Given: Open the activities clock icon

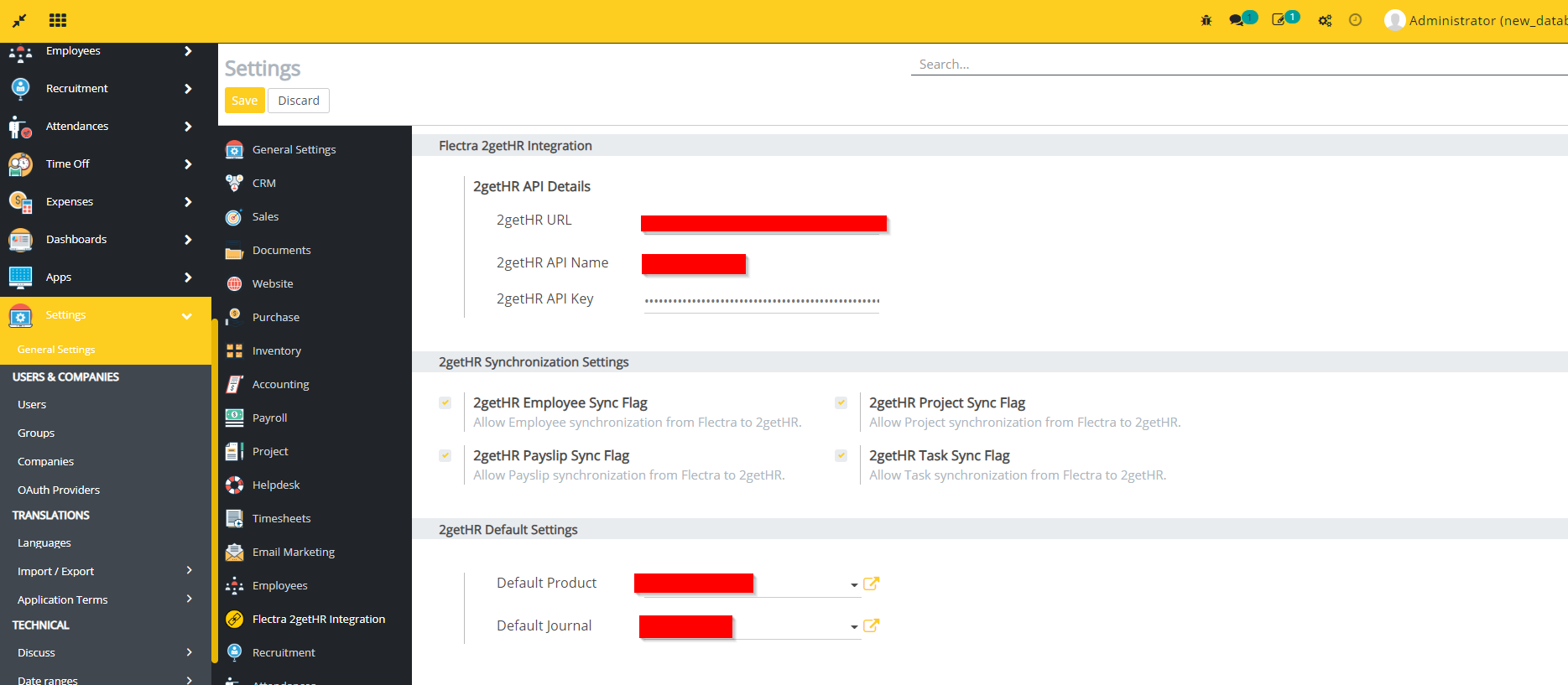Looking at the screenshot, I should (x=1355, y=20).
